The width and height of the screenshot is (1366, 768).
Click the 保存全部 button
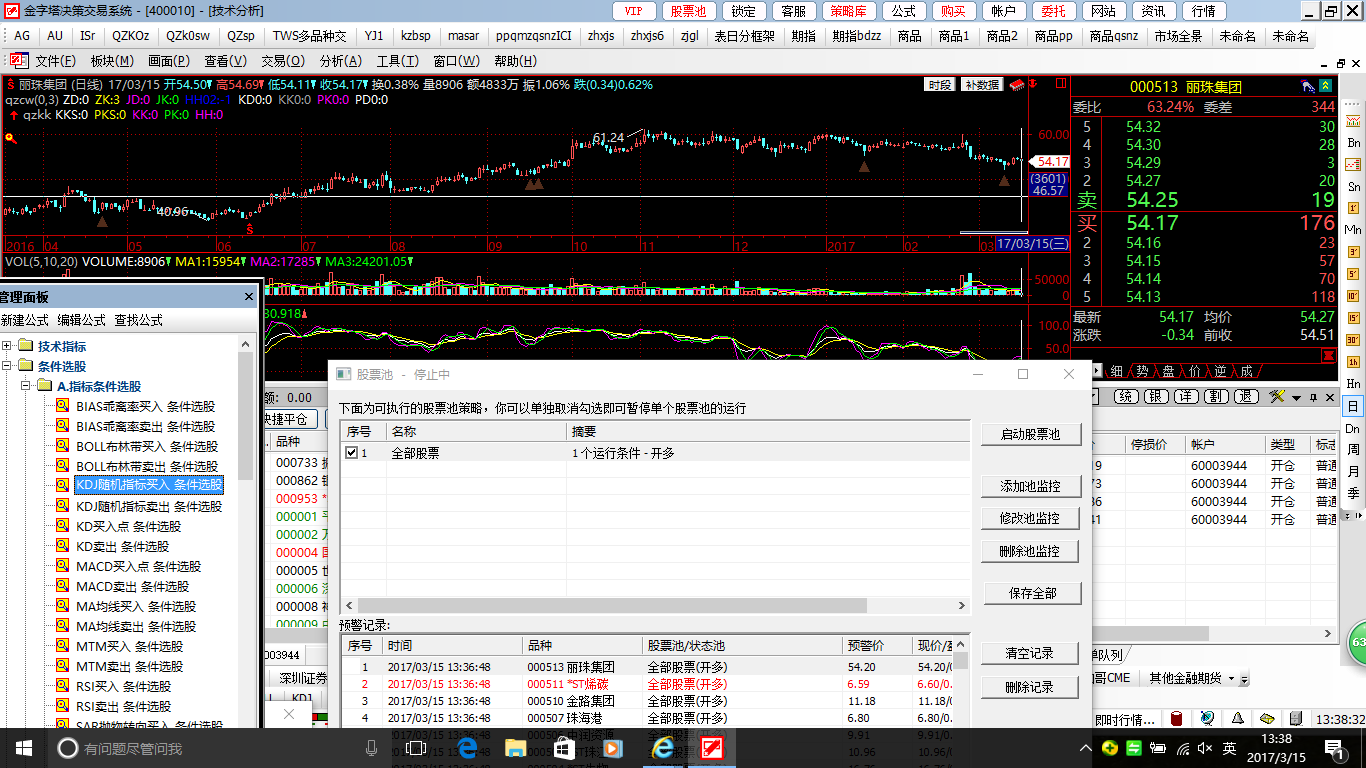[1032, 593]
